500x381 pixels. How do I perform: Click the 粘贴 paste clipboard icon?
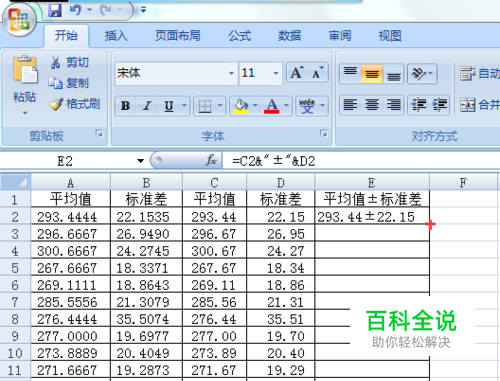click(25, 69)
